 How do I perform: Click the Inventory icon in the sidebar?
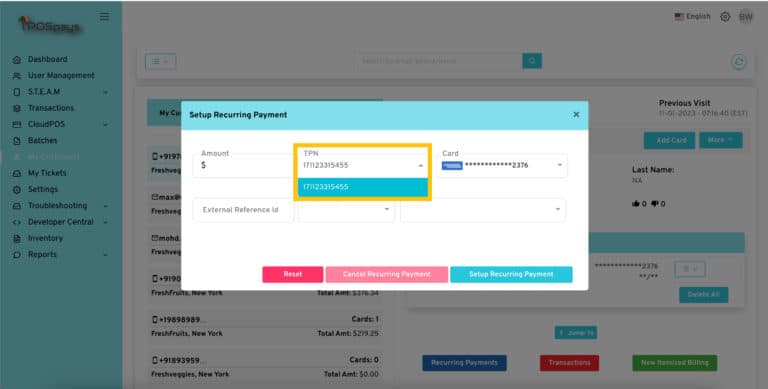click(x=17, y=239)
